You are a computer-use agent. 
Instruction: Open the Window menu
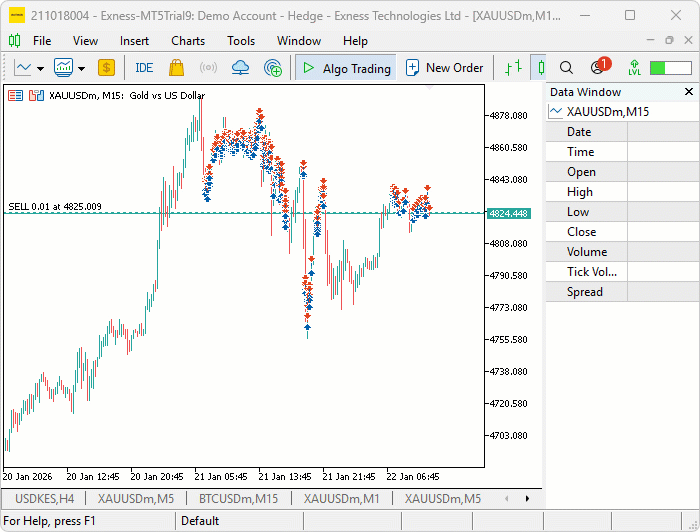(x=299, y=41)
